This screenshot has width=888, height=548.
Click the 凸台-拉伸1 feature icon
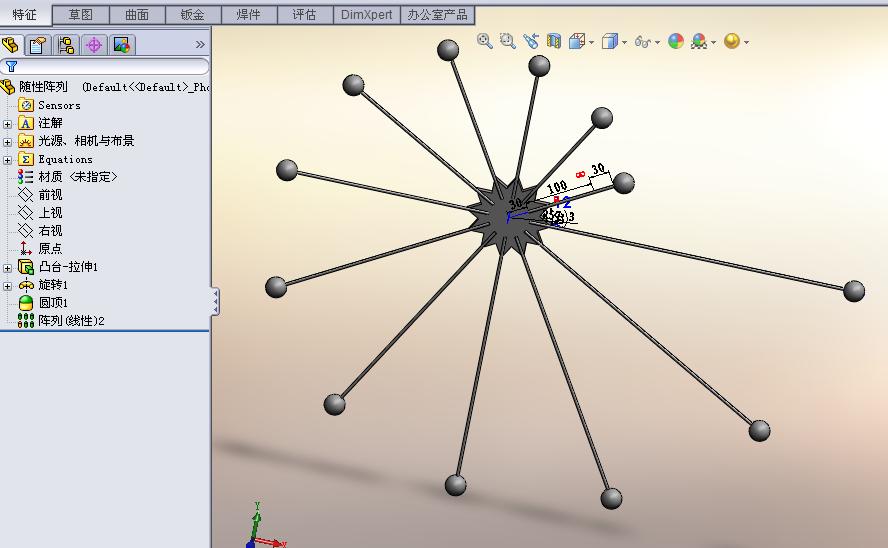26,267
